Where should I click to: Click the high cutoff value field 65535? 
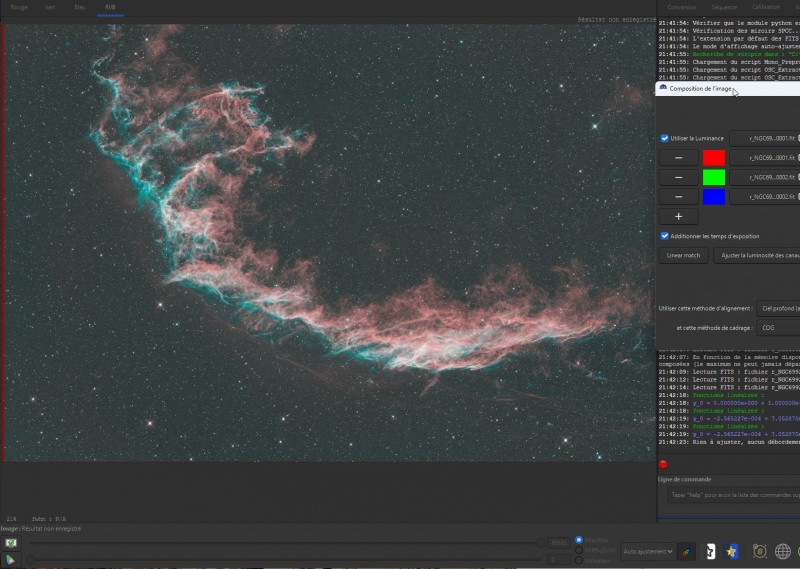(x=559, y=543)
